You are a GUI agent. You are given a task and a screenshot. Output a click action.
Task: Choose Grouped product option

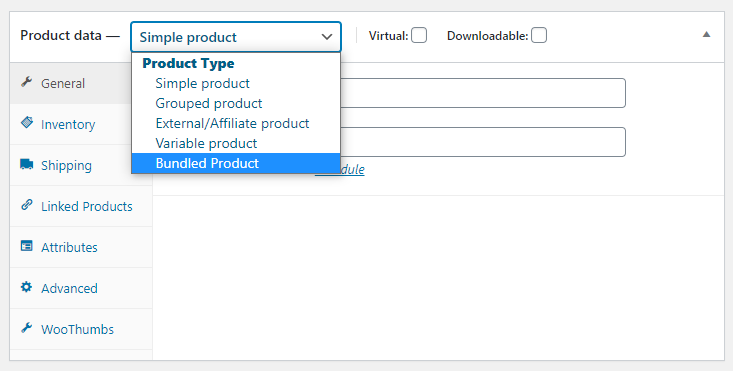click(236, 103)
